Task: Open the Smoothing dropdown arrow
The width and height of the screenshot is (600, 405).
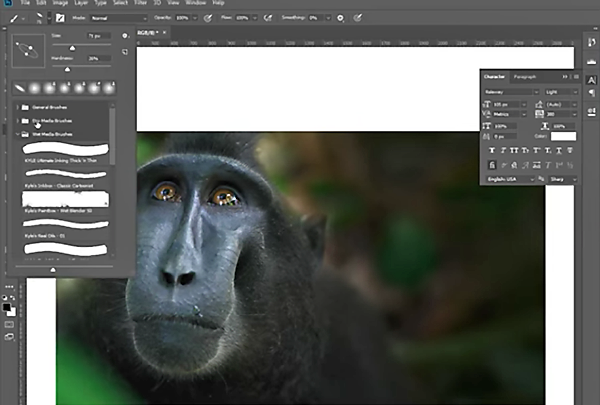Action: [328, 18]
